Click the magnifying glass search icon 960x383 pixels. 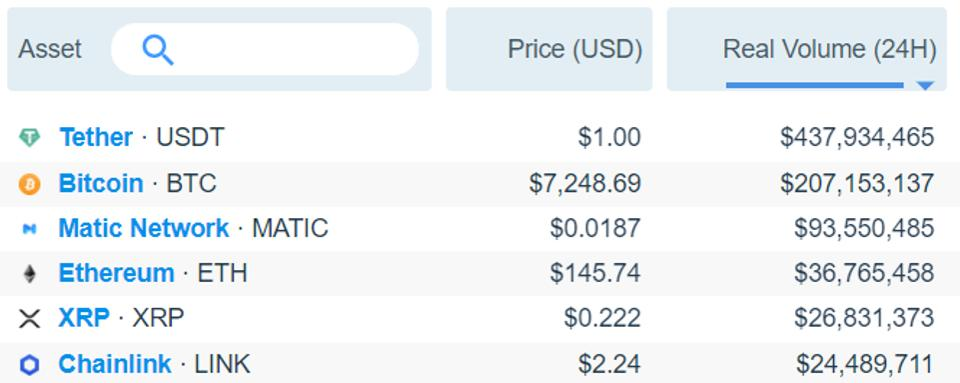[158, 50]
